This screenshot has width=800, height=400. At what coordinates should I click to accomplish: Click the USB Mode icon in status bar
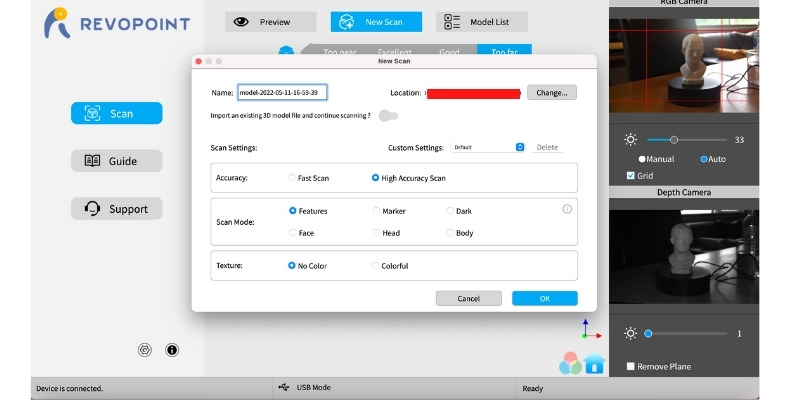[x=284, y=387]
